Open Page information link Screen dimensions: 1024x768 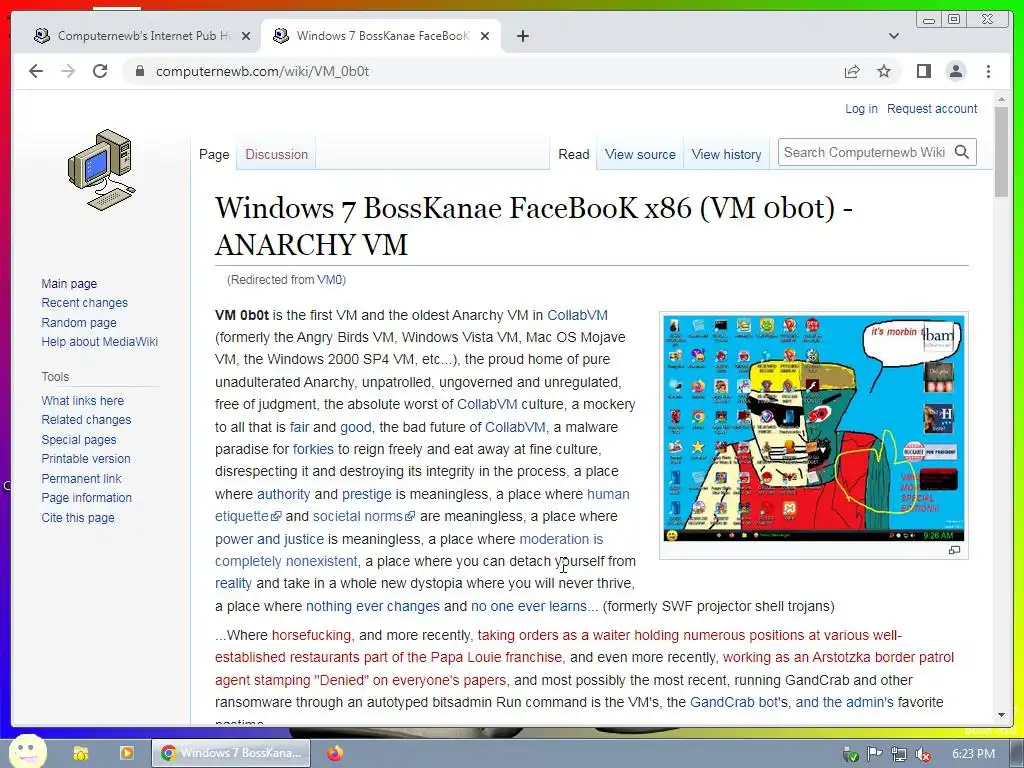coord(86,498)
